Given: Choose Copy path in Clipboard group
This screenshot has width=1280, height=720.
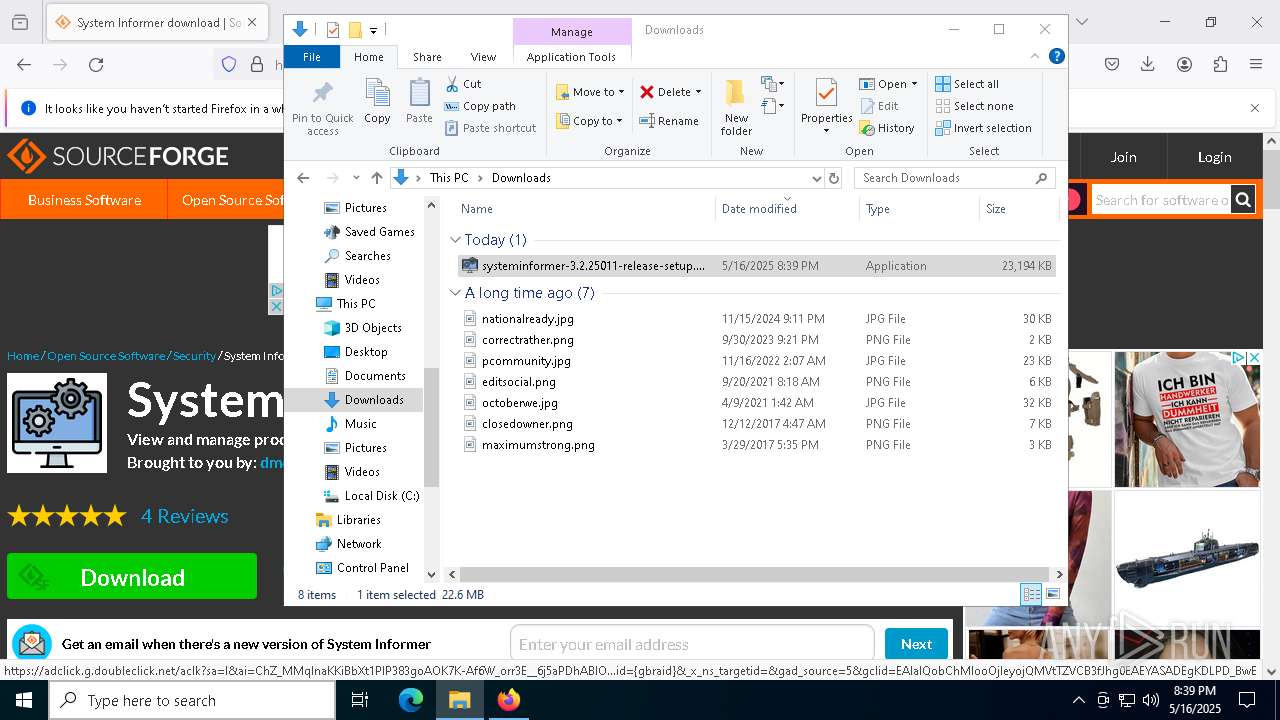Looking at the screenshot, I should (x=480, y=106).
